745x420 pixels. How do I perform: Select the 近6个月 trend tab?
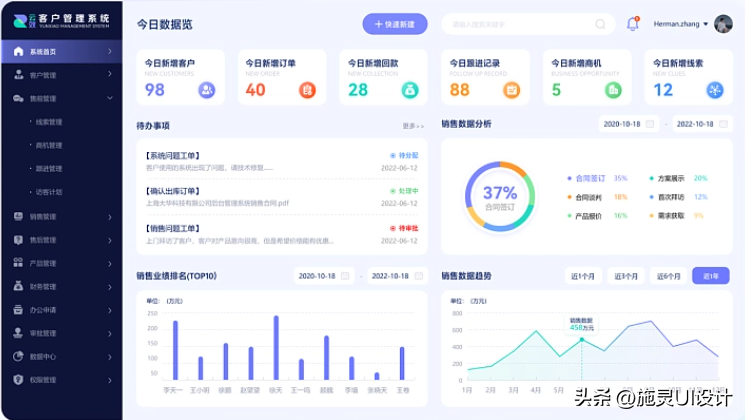coord(669,276)
